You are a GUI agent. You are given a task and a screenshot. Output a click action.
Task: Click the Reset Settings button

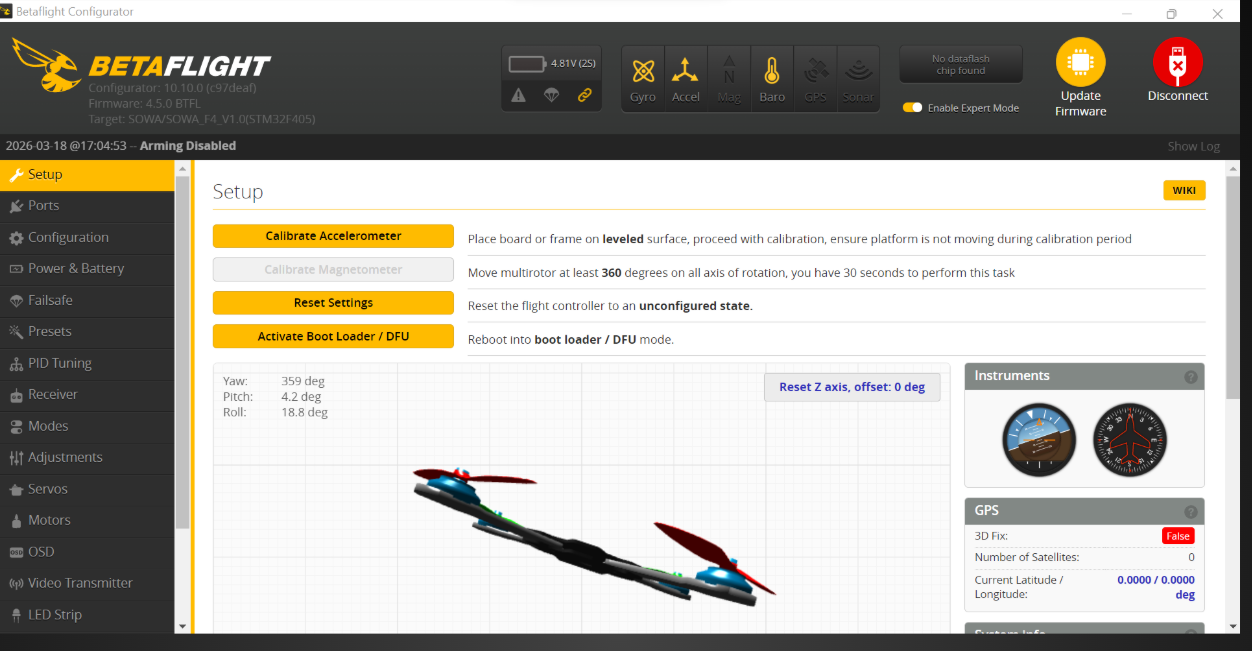click(x=333, y=303)
